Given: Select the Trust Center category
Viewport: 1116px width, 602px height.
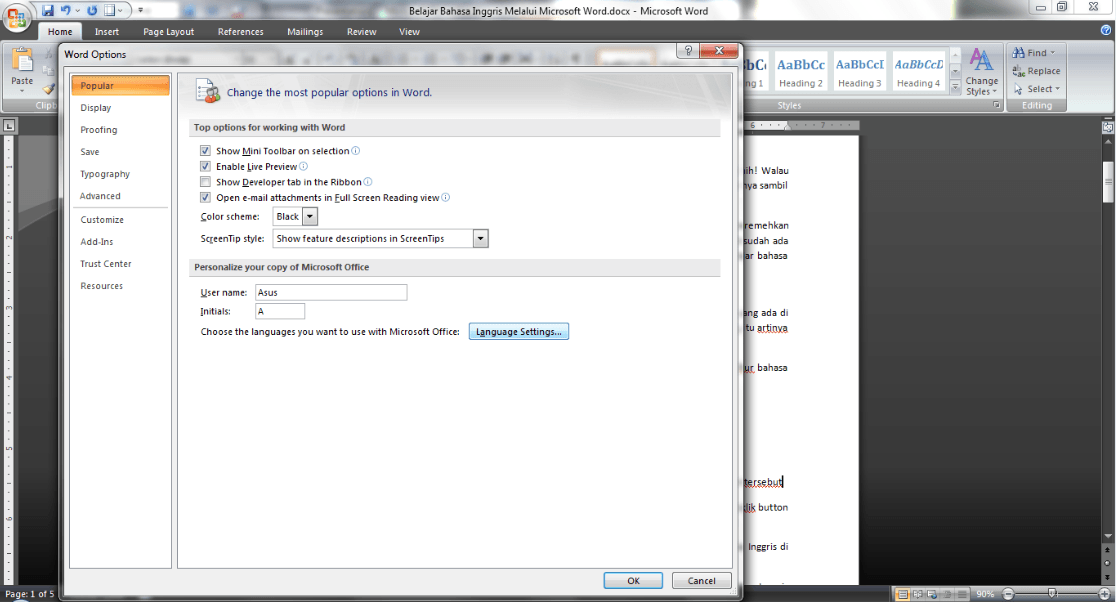Looking at the screenshot, I should click(x=120, y=263).
